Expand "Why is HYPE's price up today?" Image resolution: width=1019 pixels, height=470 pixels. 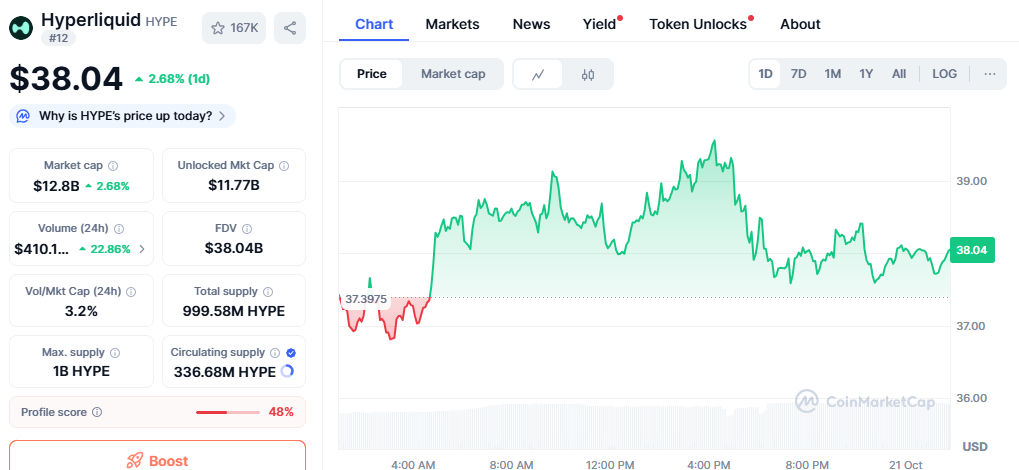point(123,116)
